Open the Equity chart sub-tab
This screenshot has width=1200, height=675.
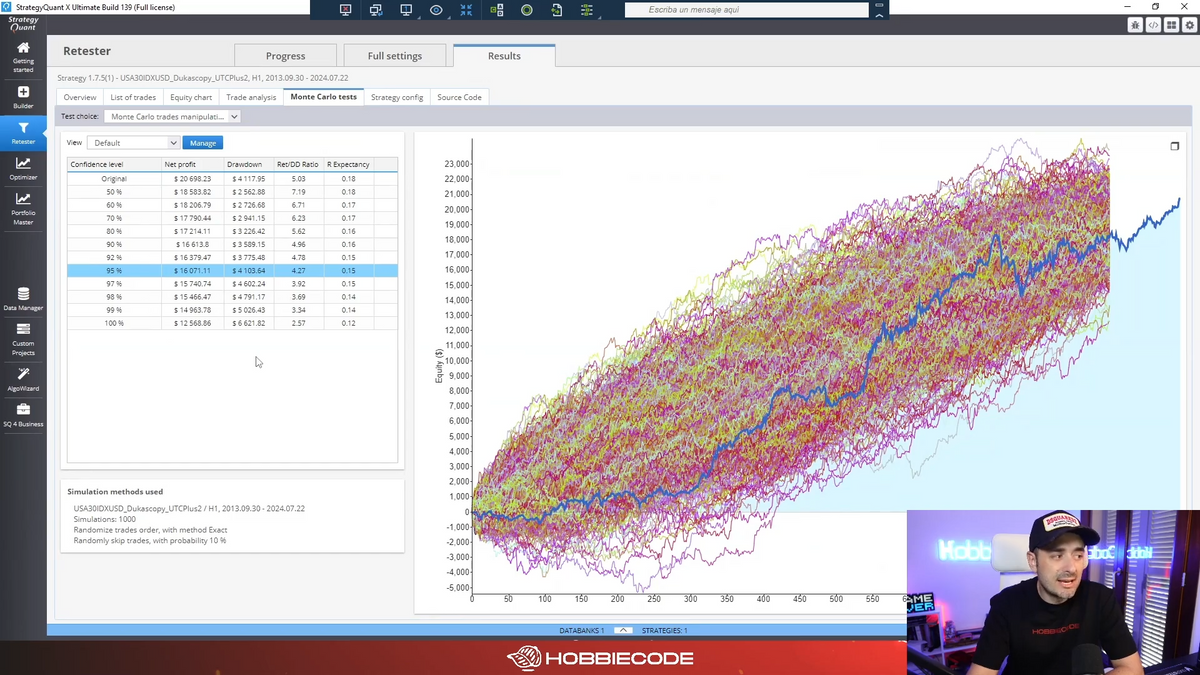pyautogui.click(x=191, y=97)
